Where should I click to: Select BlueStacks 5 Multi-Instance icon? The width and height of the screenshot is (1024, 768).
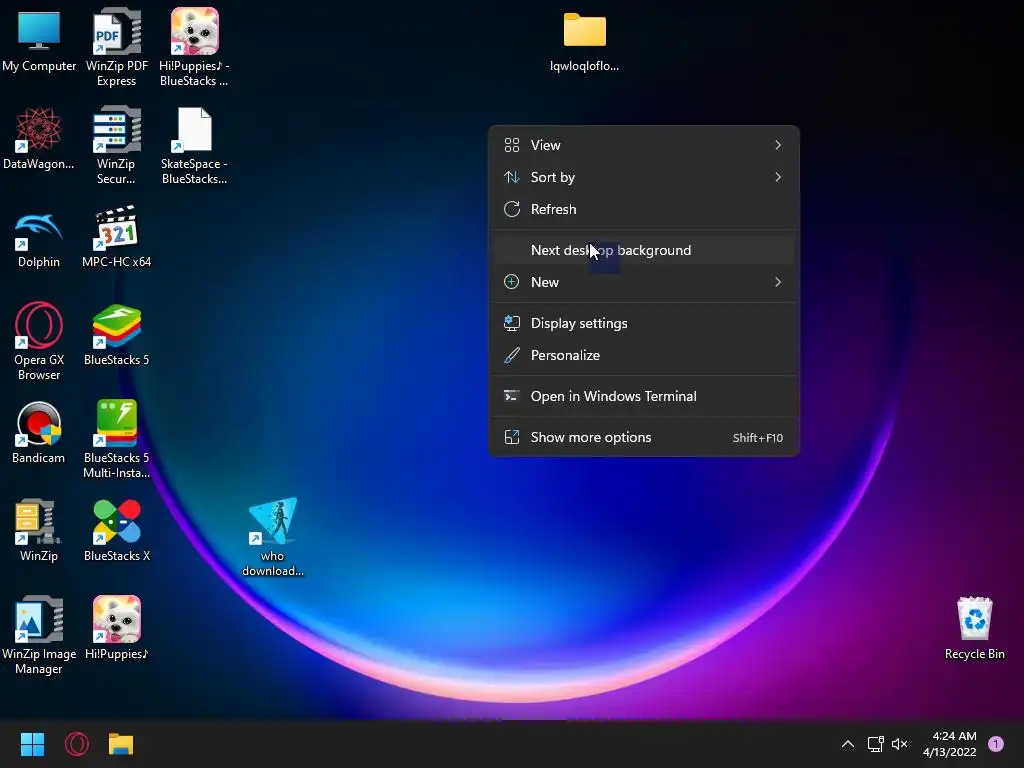[x=116, y=439]
